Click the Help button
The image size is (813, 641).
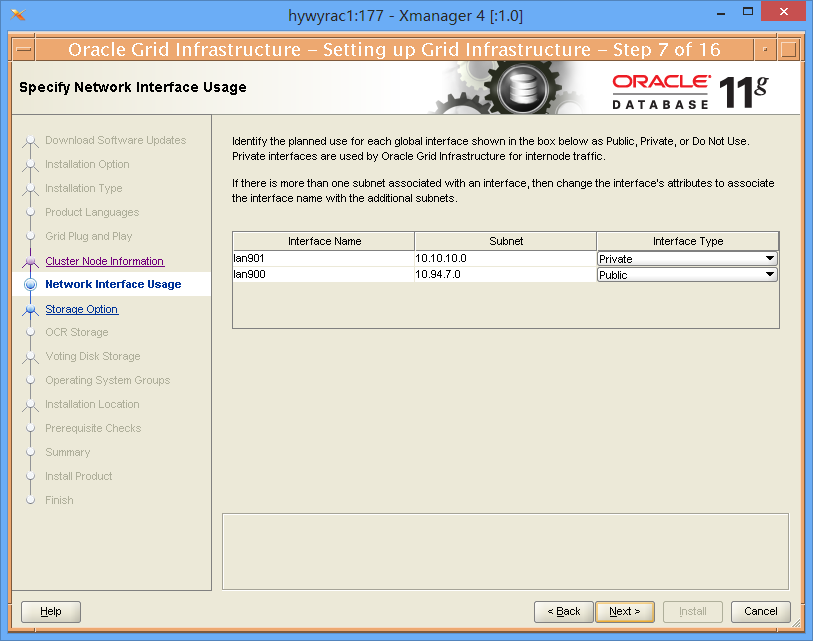[51, 611]
